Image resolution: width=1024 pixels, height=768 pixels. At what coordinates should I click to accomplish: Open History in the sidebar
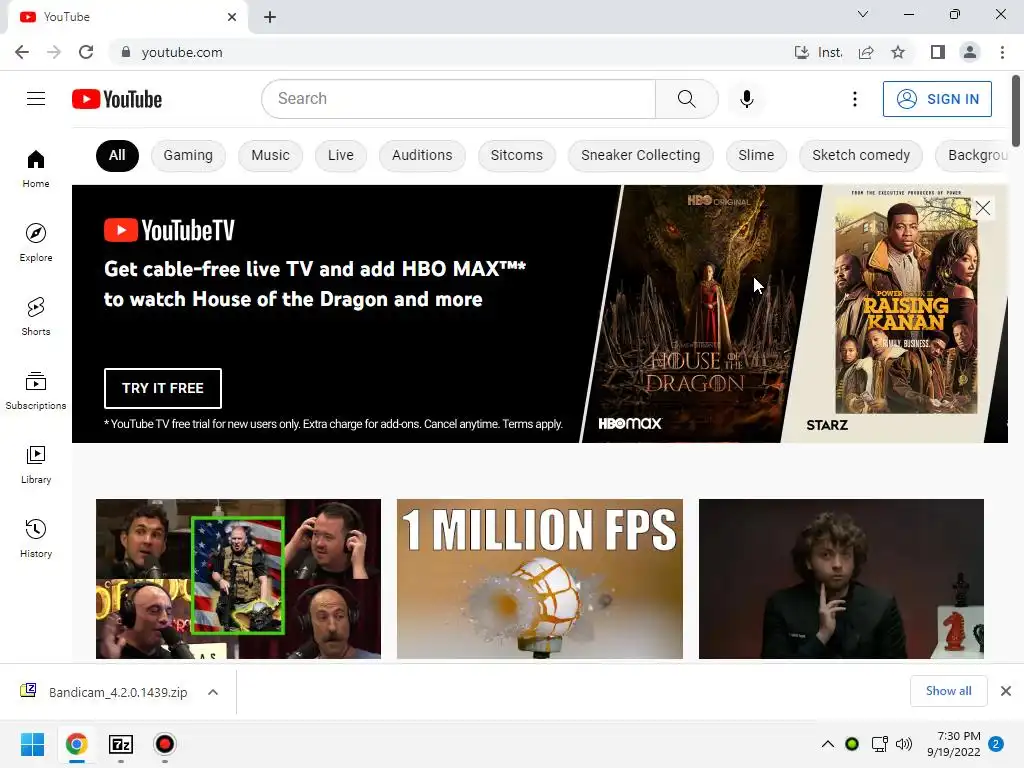click(x=36, y=538)
